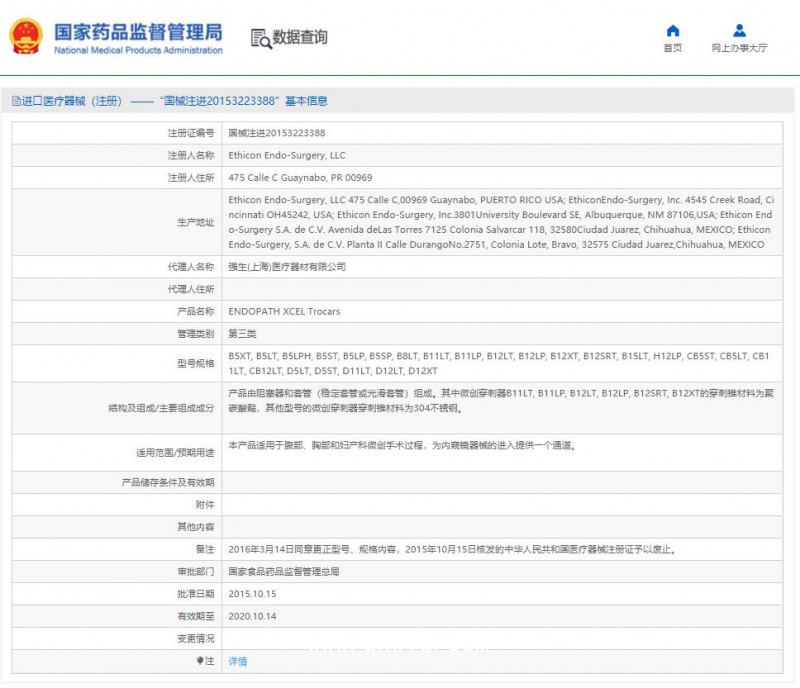Click the 数据查询 heading text

pyautogui.click(x=300, y=38)
